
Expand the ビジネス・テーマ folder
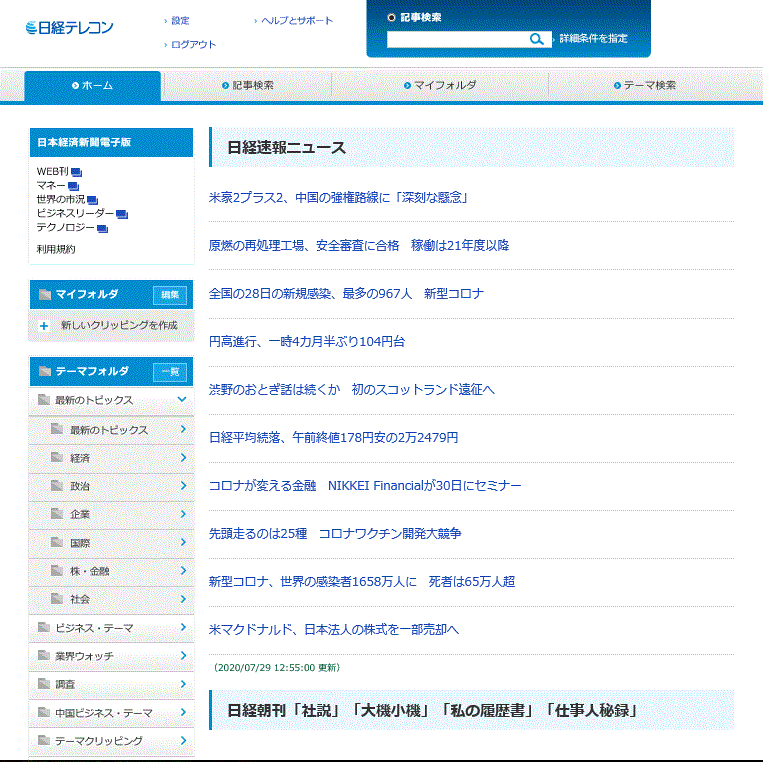point(183,628)
